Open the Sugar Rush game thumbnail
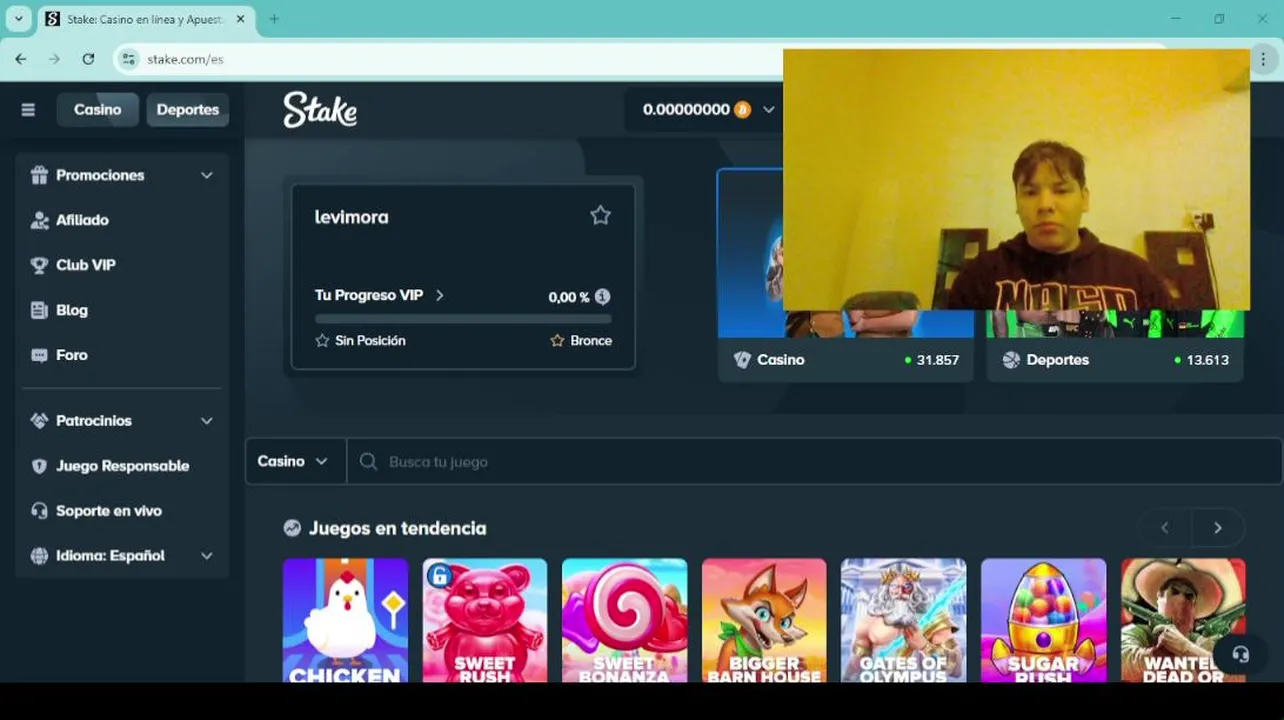This screenshot has width=1284, height=720. click(1044, 620)
